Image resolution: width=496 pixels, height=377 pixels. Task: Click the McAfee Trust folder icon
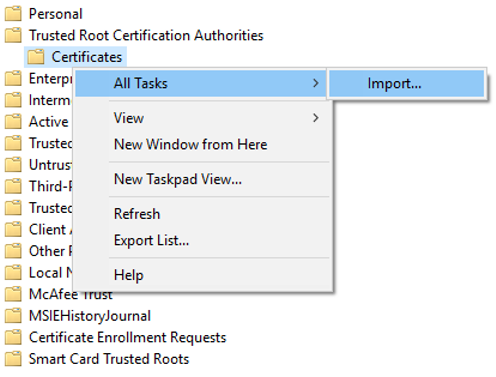tap(13, 294)
